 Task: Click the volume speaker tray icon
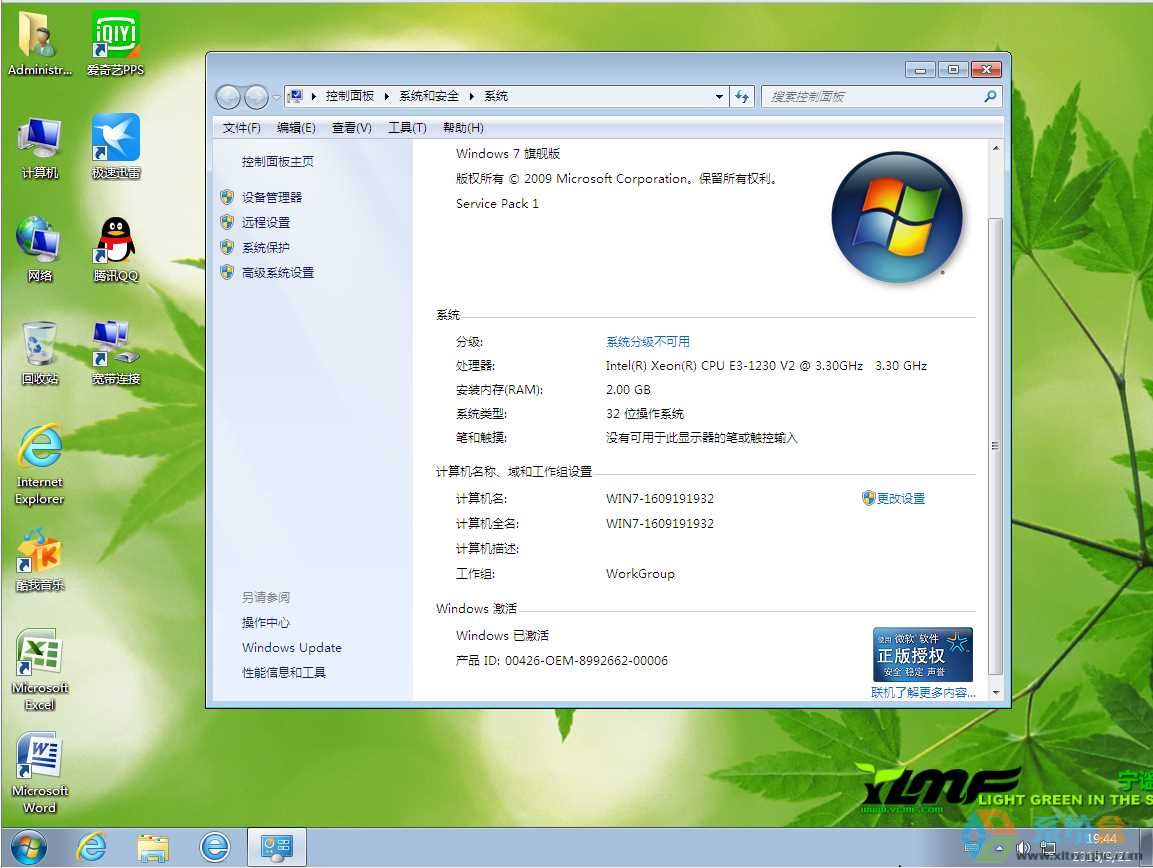[x=1023, y=848]
